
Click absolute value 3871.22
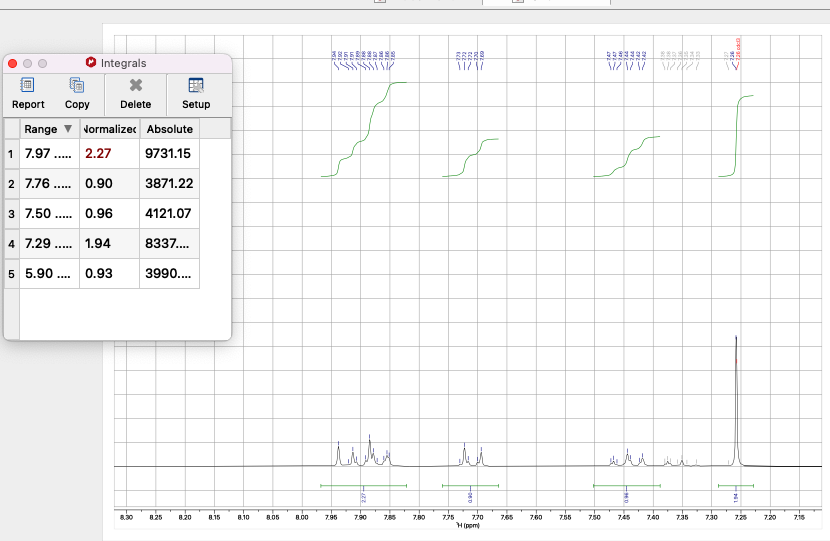pos(169,184)
